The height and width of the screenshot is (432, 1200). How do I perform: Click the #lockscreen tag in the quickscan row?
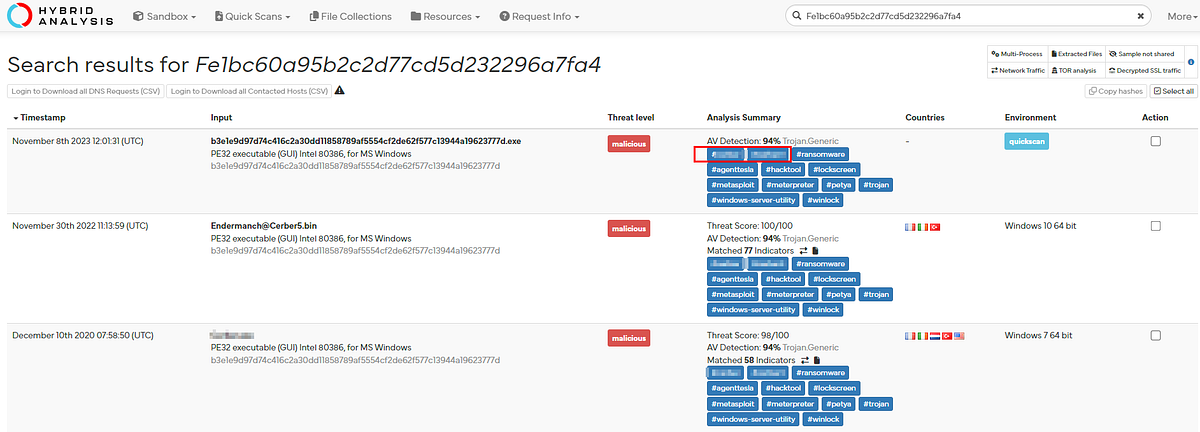click(x=833, y=170)
